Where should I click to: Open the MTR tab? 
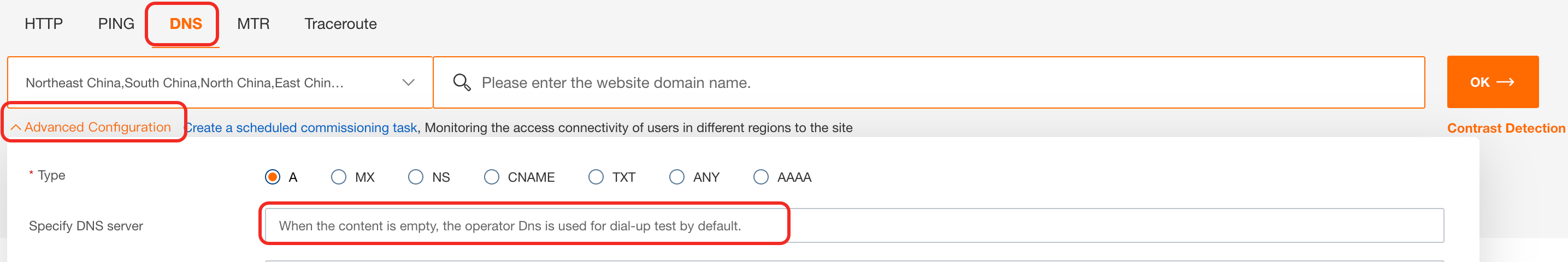click(x=253, y=23)
